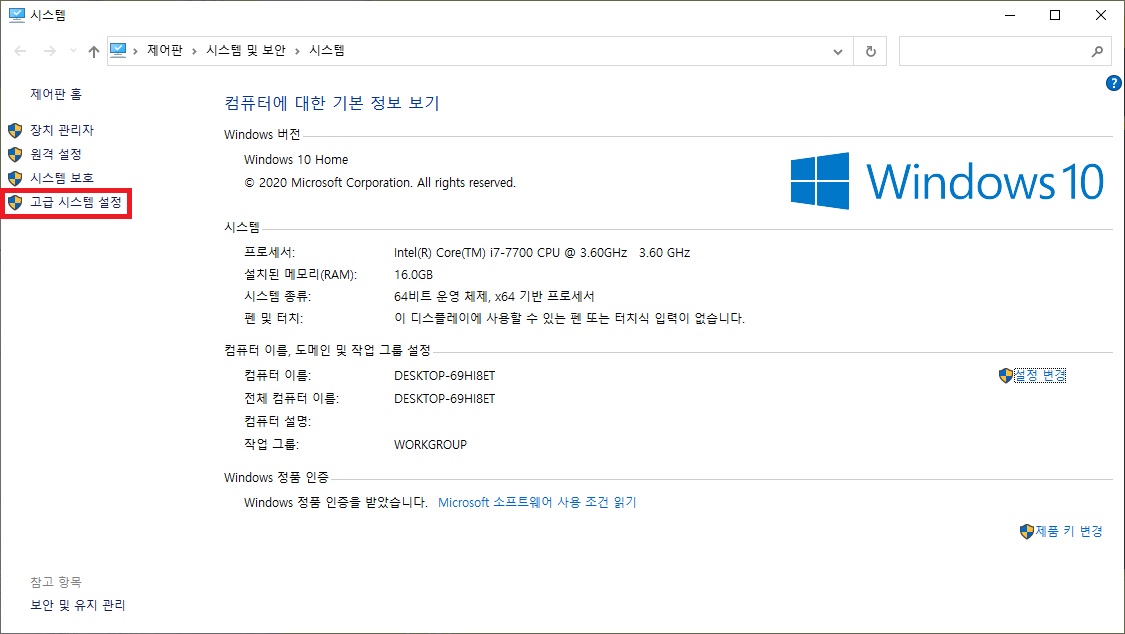Click the 제품 키 변경 link
Viewport: 1125px width, 634px height.
[x=1068, y=531]
